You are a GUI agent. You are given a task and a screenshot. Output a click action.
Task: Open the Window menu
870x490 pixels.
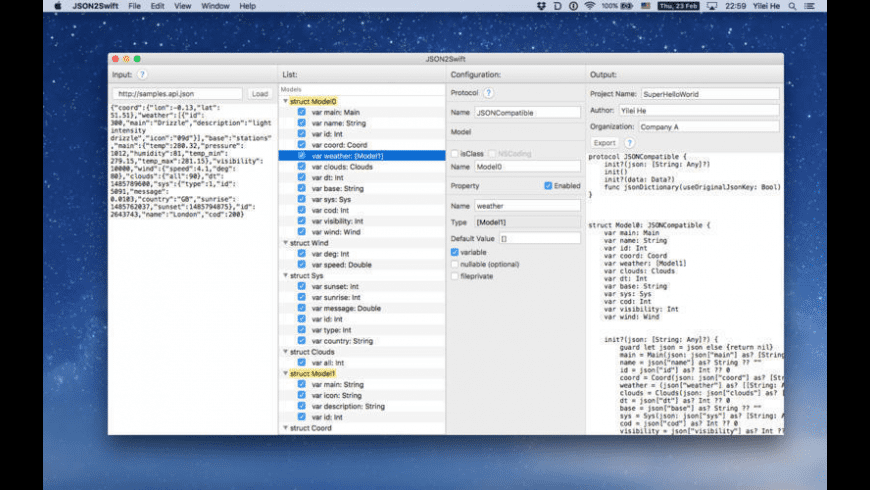coord(214,6)
